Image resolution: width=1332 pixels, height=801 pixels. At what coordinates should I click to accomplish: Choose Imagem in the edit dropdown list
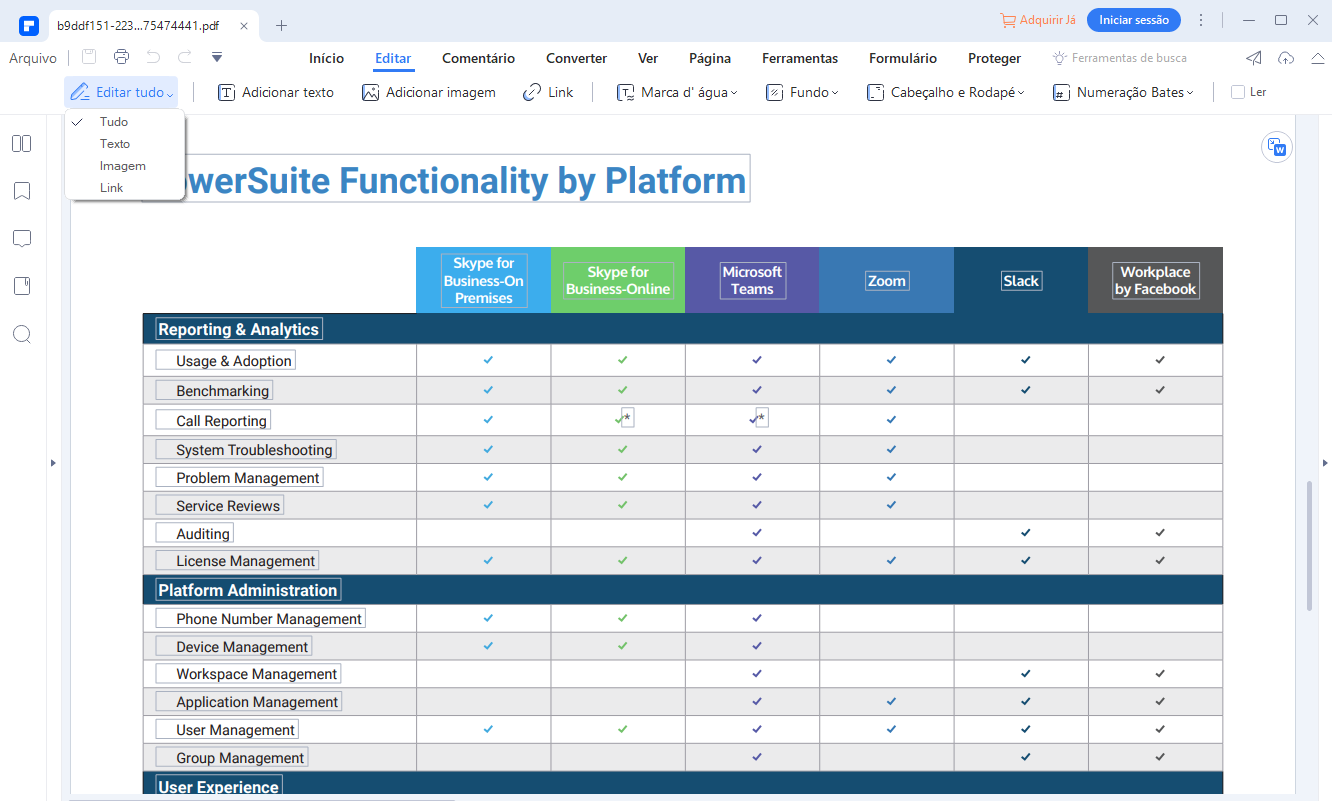pos(122,166)
